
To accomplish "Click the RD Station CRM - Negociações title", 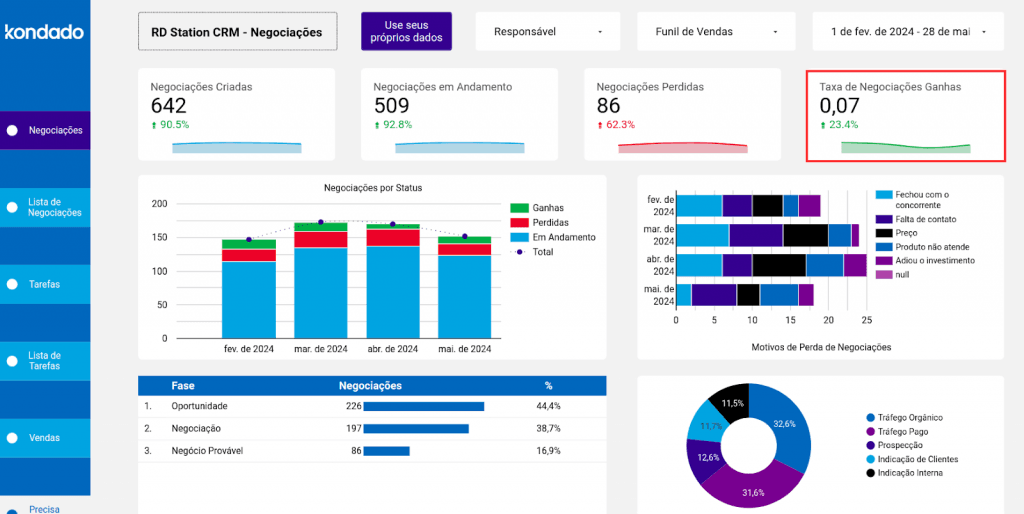I will point(237,32).
